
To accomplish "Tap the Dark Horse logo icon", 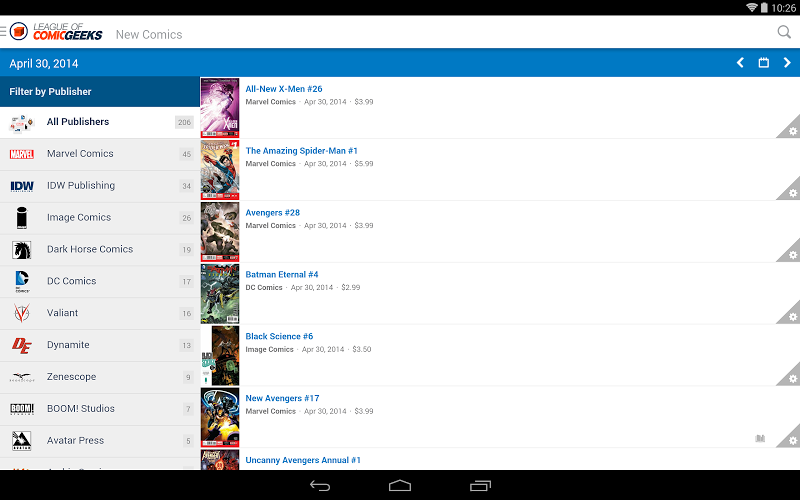I will point(21,250).
